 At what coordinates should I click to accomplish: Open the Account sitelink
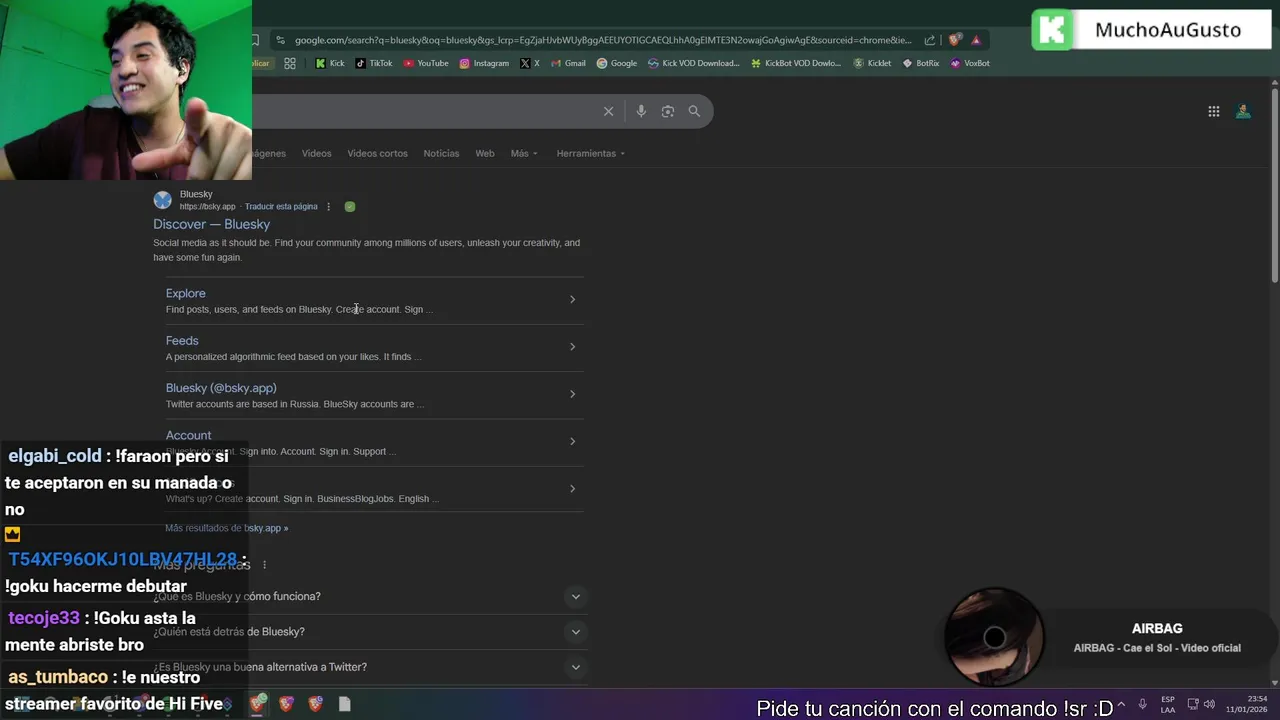click(188, 435)
